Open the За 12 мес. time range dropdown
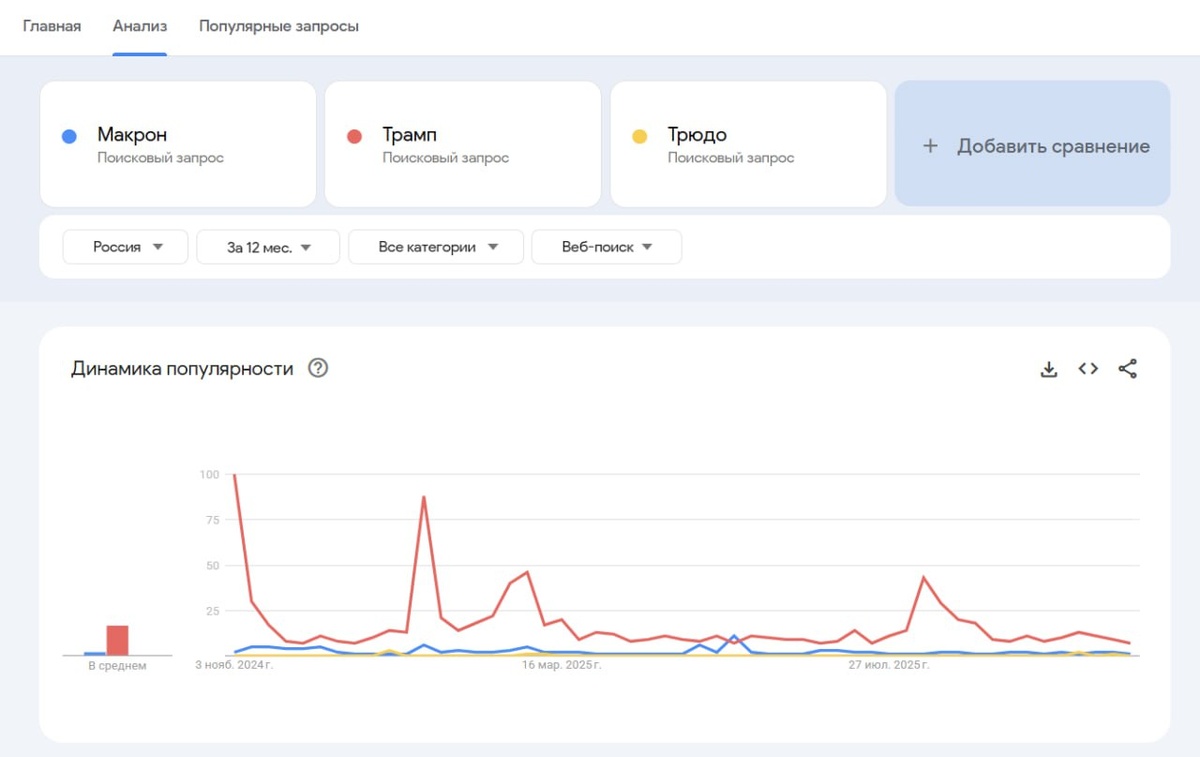The width and height of the screenshot is (1200, 757). [268, 247]
